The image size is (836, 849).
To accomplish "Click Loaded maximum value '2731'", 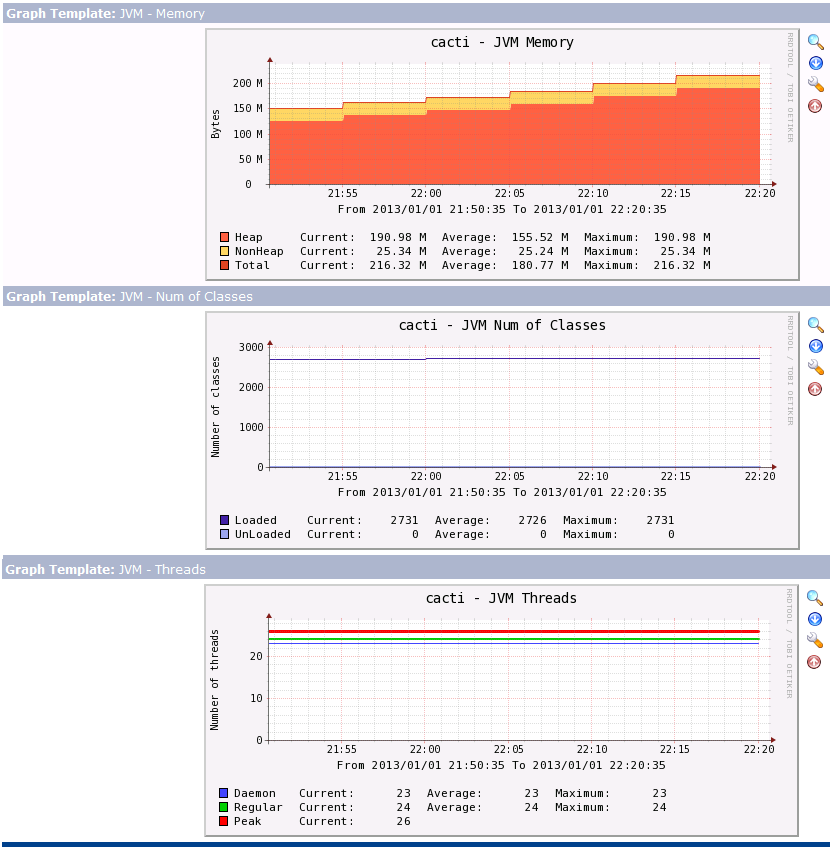I will coord(660,520).
